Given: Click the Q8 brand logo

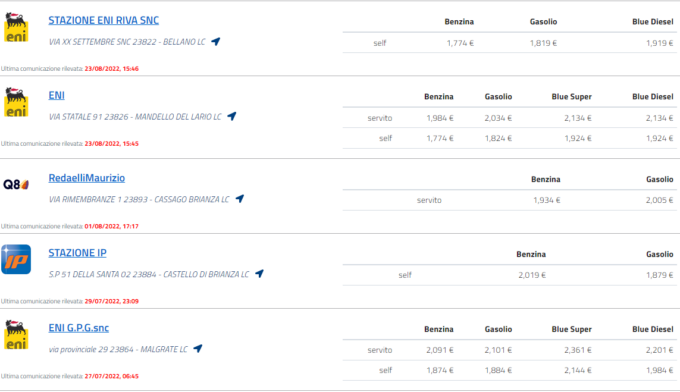Looking at the screenshot, I should (16, 185).
